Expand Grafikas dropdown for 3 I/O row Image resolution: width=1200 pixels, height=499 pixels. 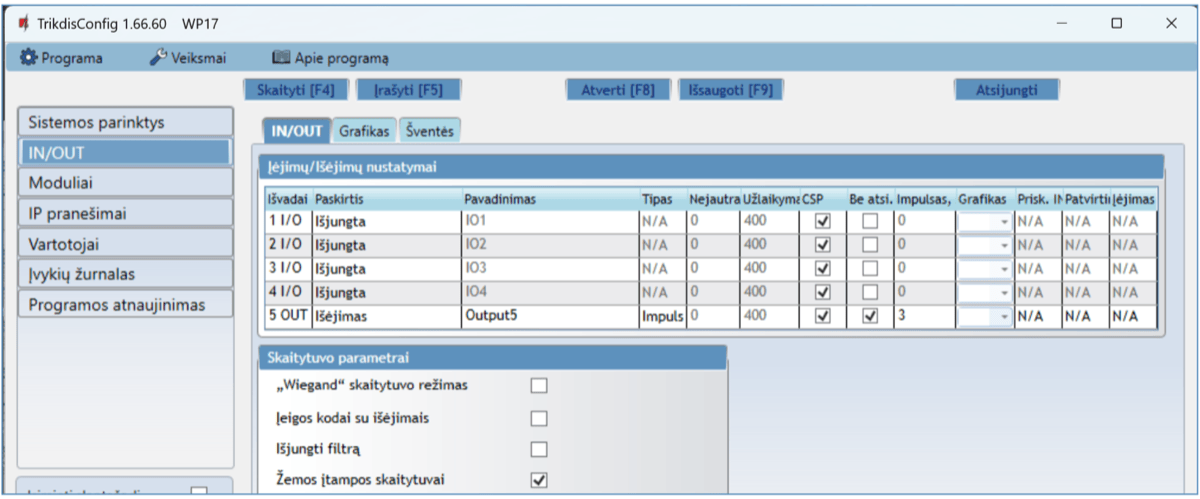click(1004, 269)
